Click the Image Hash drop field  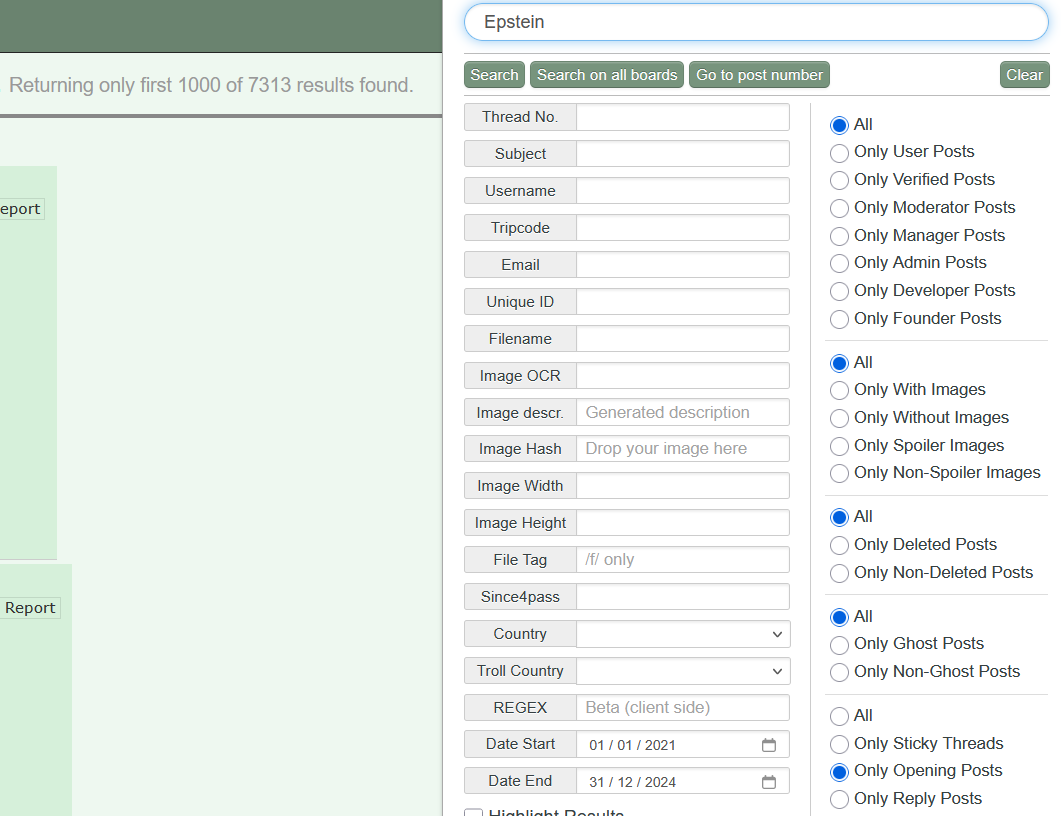683,449
